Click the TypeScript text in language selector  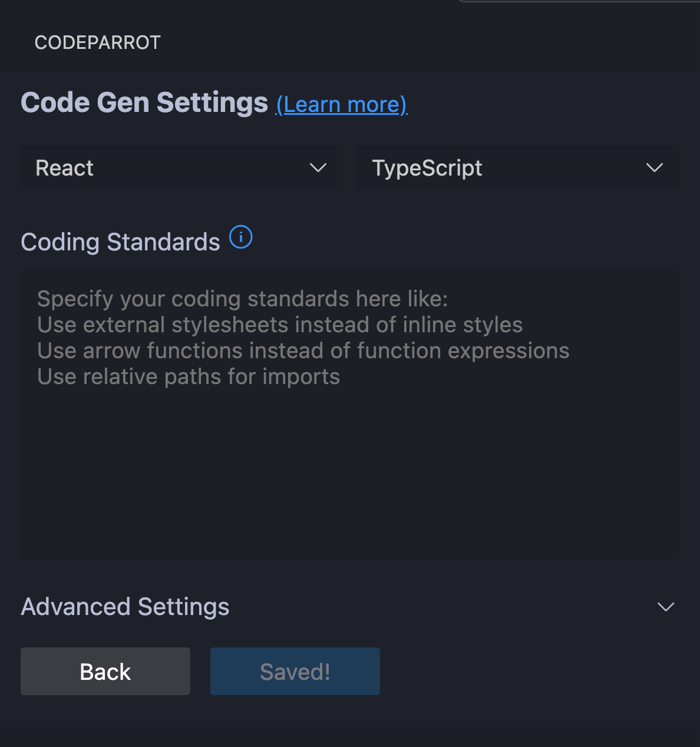coord(427,169)
